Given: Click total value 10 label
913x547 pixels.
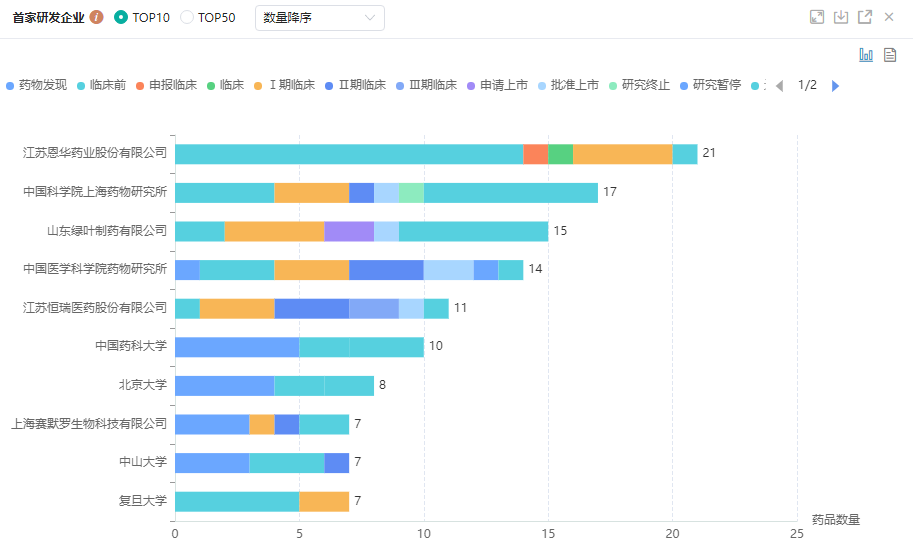Looking at the screenshot, I should pyautogui.click(x=436, y=346).
